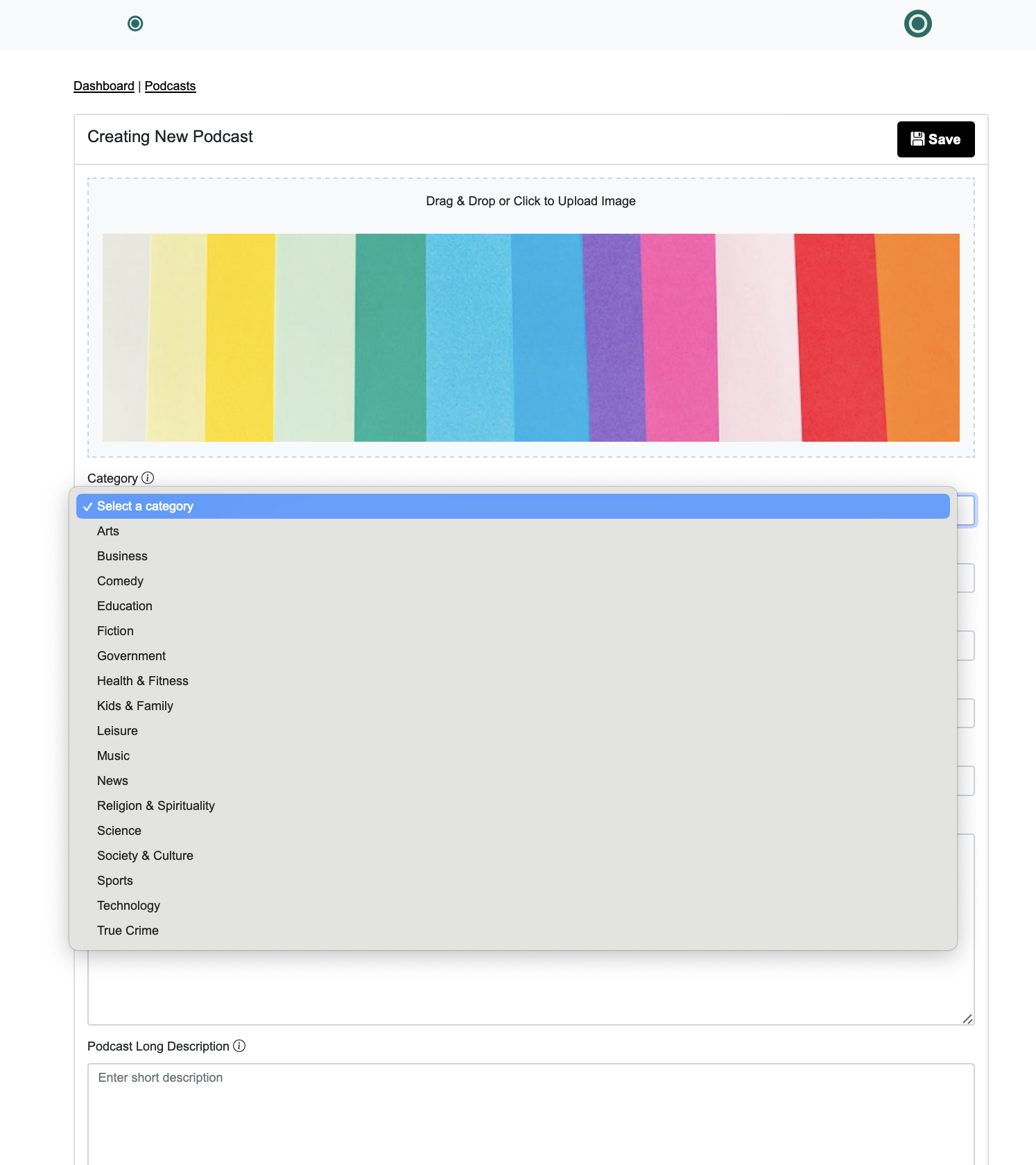Pick Technology from the category list
Image resolution: width=1036 pixels, height=1165 pixels.
[513, 906]
